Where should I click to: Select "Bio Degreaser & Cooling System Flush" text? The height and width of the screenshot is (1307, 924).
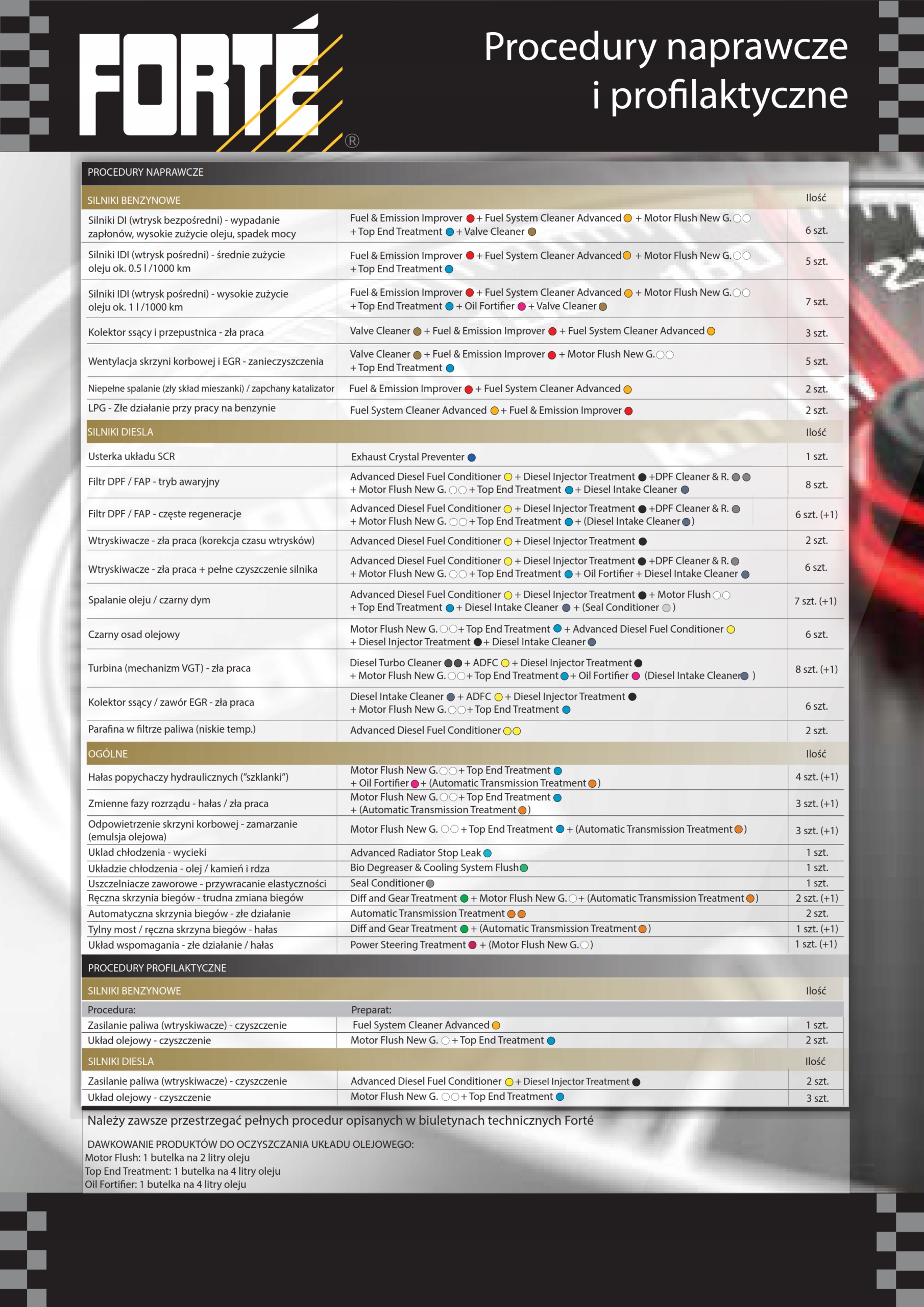click(434, 867)
